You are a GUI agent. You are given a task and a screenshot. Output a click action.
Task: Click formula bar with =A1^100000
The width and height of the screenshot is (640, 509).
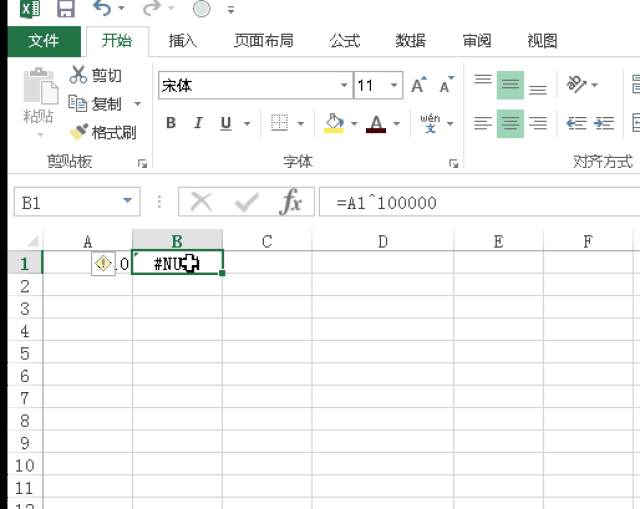[x=479, y=202]
